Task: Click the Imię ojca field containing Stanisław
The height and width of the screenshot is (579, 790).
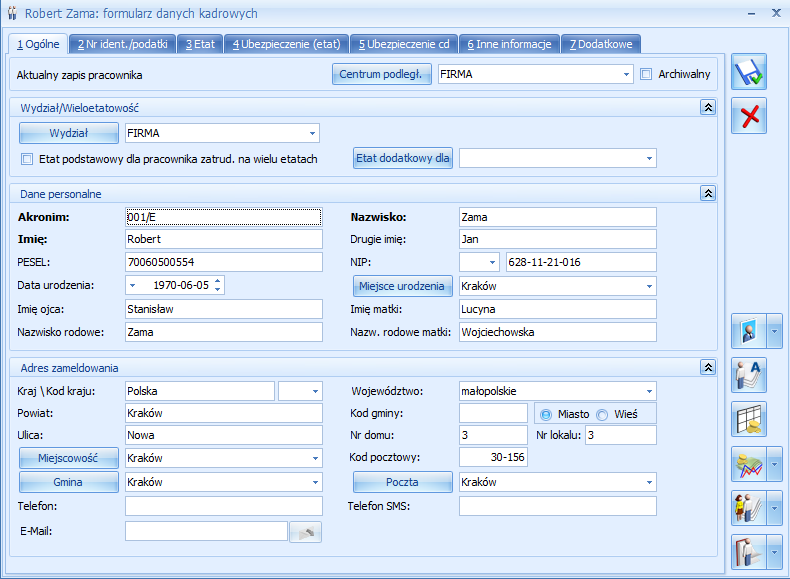Action: click(223, 309)
